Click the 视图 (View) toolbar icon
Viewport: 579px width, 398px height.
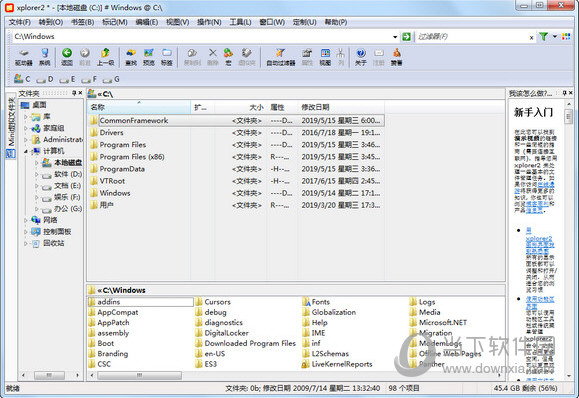[325, 57]
